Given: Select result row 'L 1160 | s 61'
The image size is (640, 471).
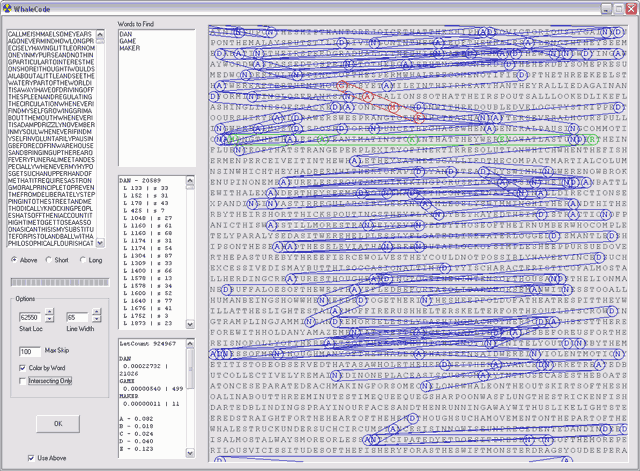Looking at the screenshot, I should (148, 225).
